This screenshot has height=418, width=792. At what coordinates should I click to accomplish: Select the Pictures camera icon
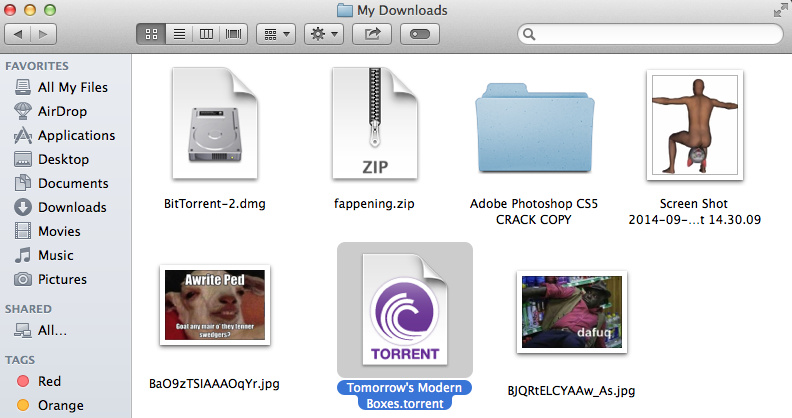pyautogui.click(x=23, y=279)
